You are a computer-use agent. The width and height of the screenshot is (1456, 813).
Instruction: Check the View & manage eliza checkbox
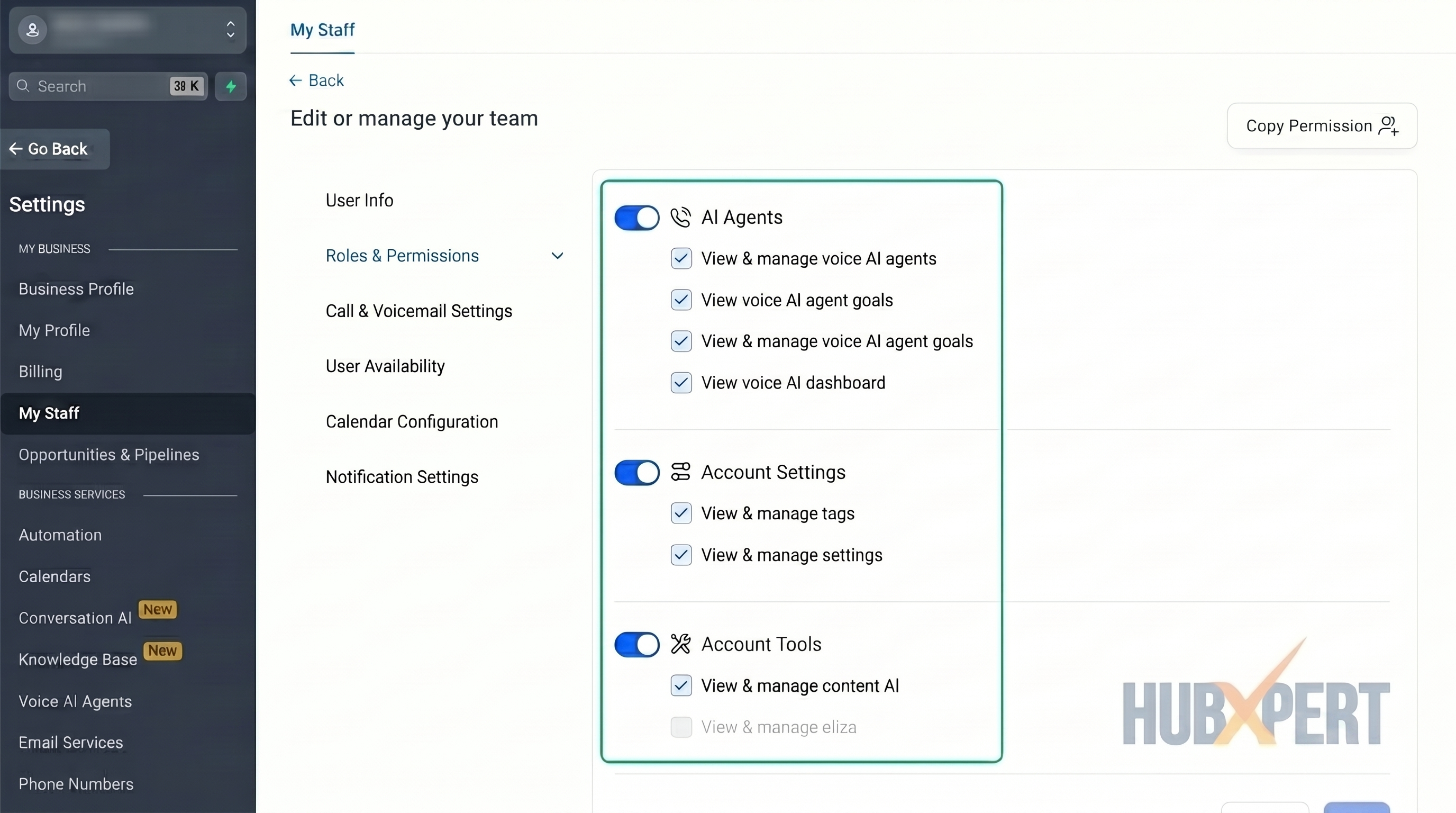pos(681,727)
